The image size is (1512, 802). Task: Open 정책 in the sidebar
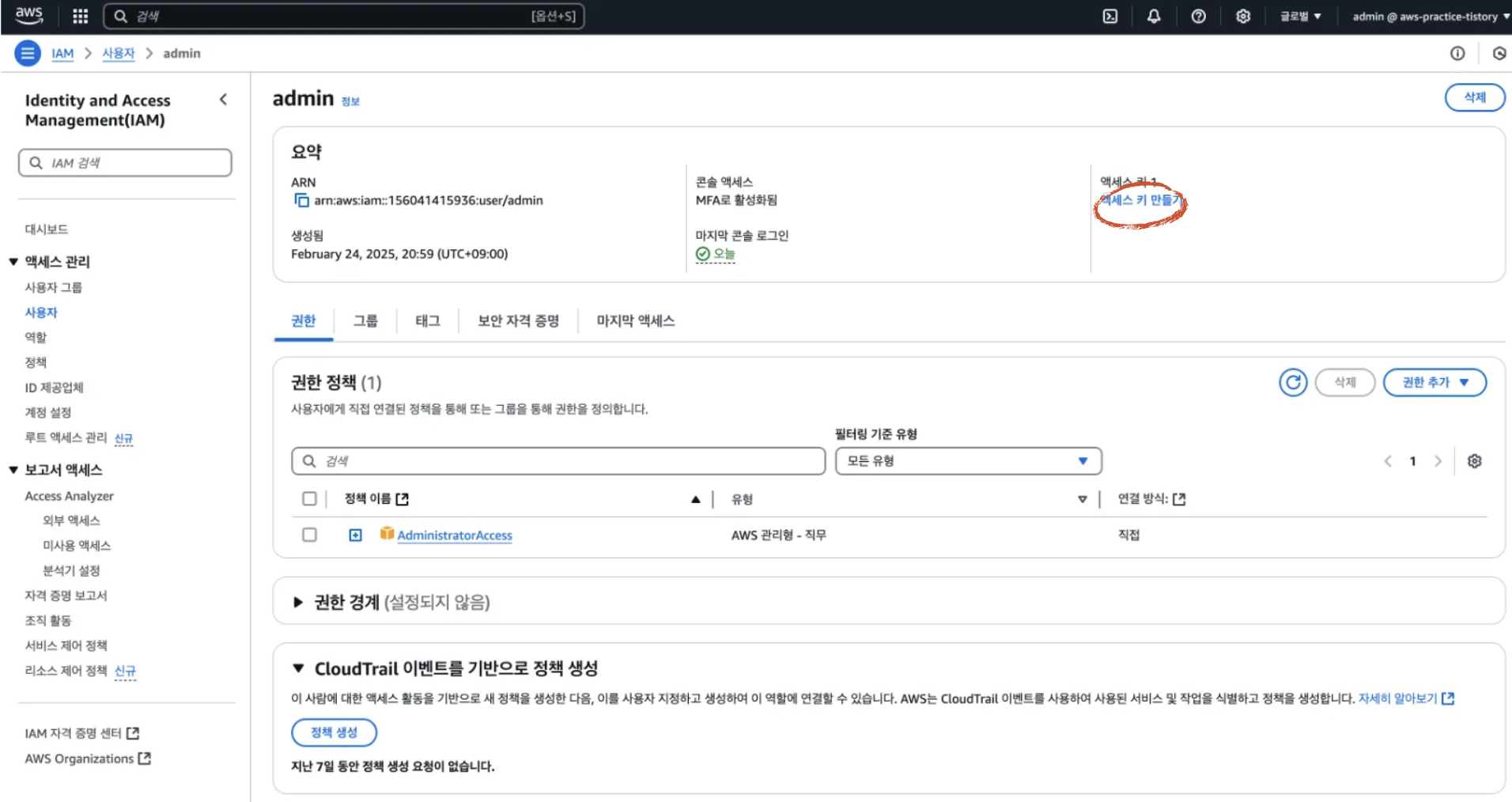[36, 362]
